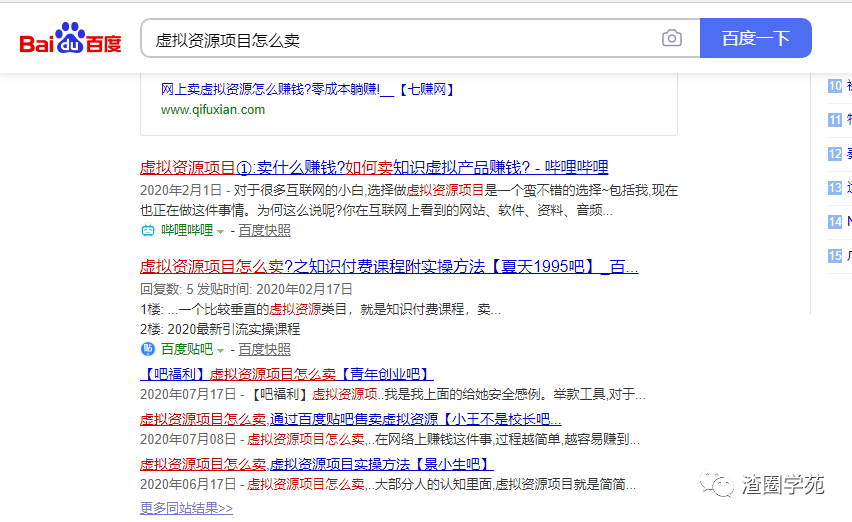Click the snippet starting 1楼: …一个比较垂直的
The height and width of the screenshot is (522, 852).
click(x=320, y=310)
